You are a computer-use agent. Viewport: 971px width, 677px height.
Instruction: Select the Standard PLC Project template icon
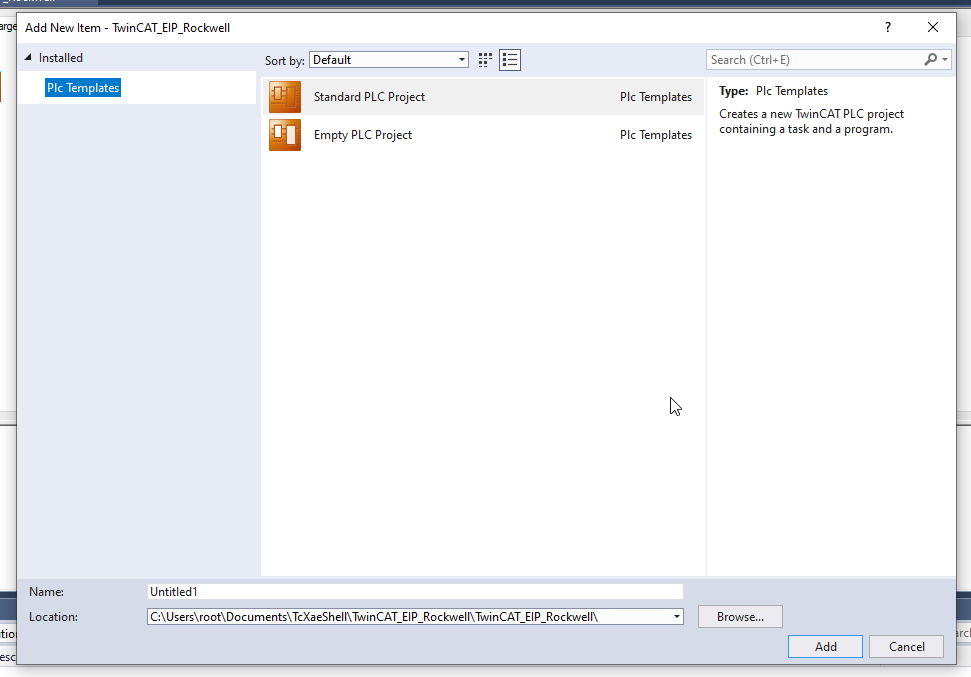pos(285,97)
